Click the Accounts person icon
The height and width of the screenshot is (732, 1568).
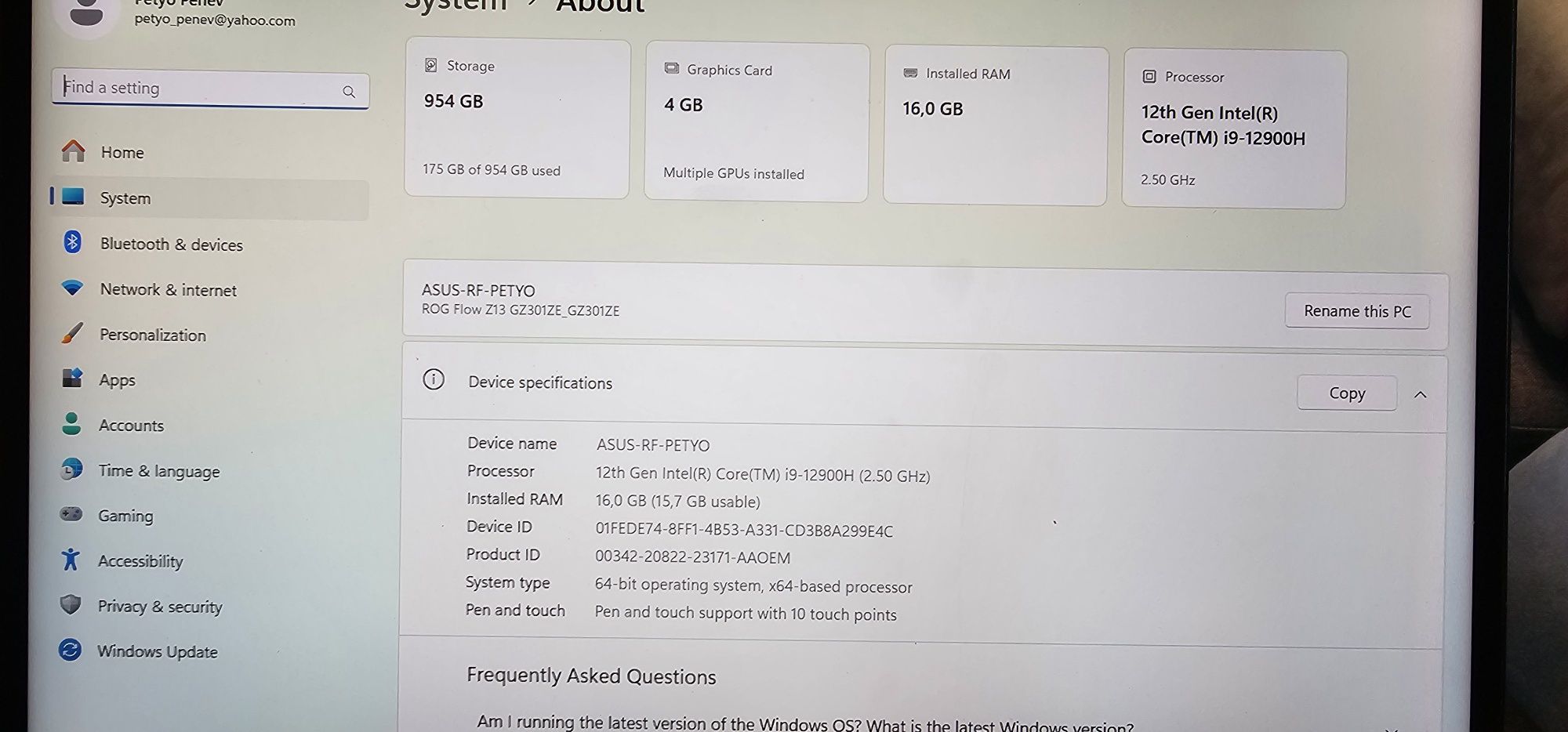point(71,424)
